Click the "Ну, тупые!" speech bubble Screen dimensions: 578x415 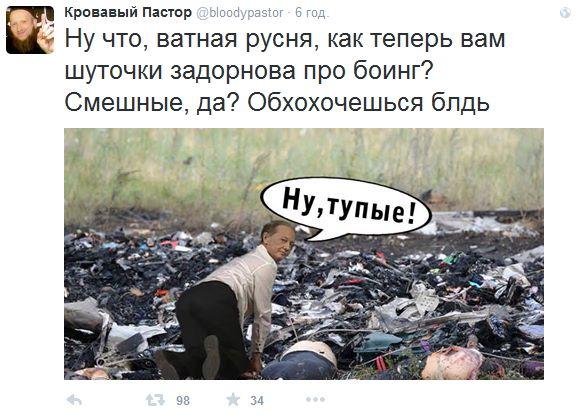click(346, 209)
